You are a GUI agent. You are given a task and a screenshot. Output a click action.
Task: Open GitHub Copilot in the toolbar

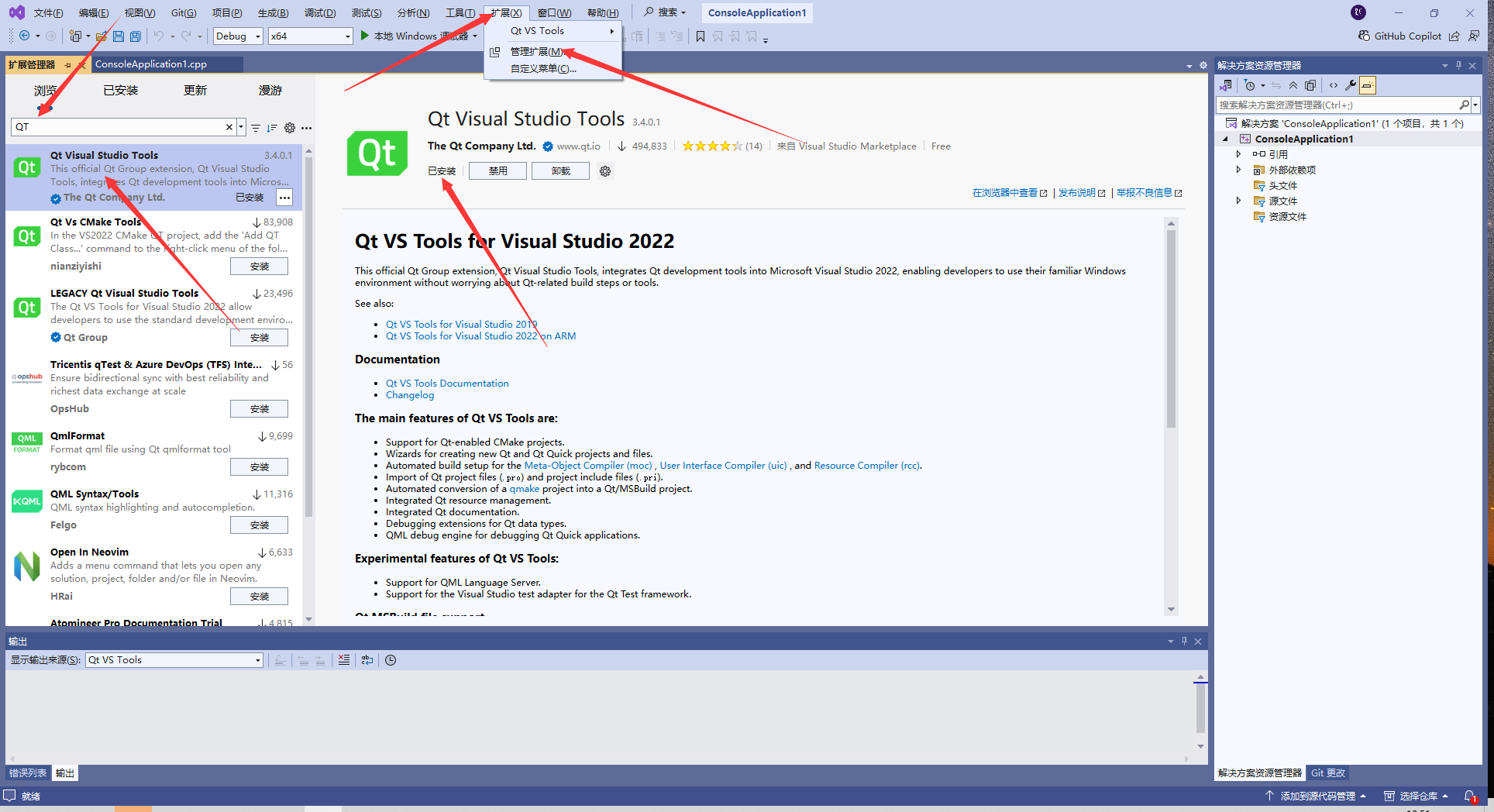(1399, 36)
